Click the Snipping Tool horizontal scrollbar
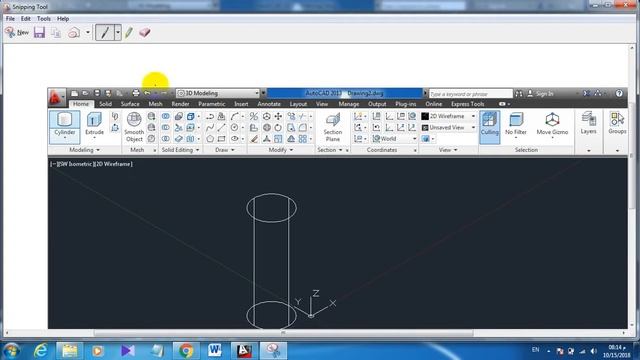 [x=283, y=333]
